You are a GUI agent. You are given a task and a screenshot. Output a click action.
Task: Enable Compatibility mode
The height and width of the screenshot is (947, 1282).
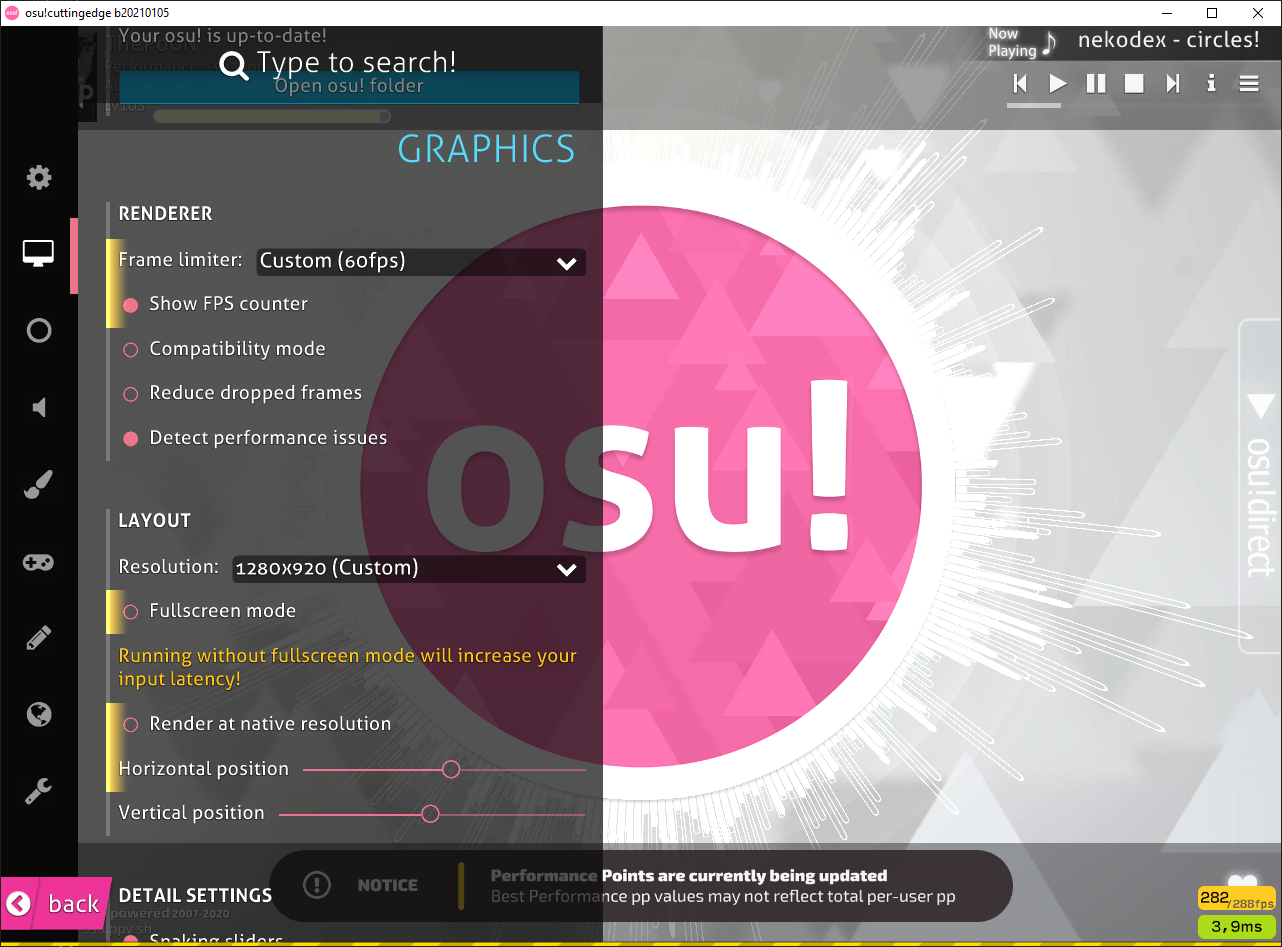pyautogui.click(x=130, y=348)
